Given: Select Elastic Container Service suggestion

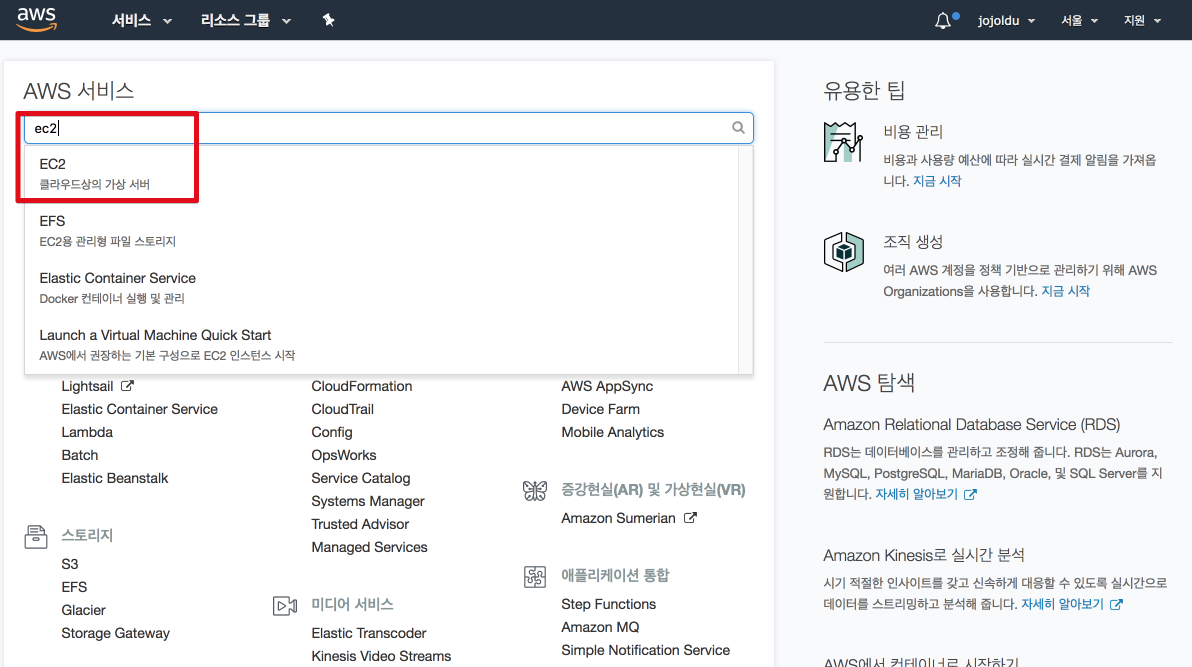Looking at the screenshot, I should coord(381,287).
